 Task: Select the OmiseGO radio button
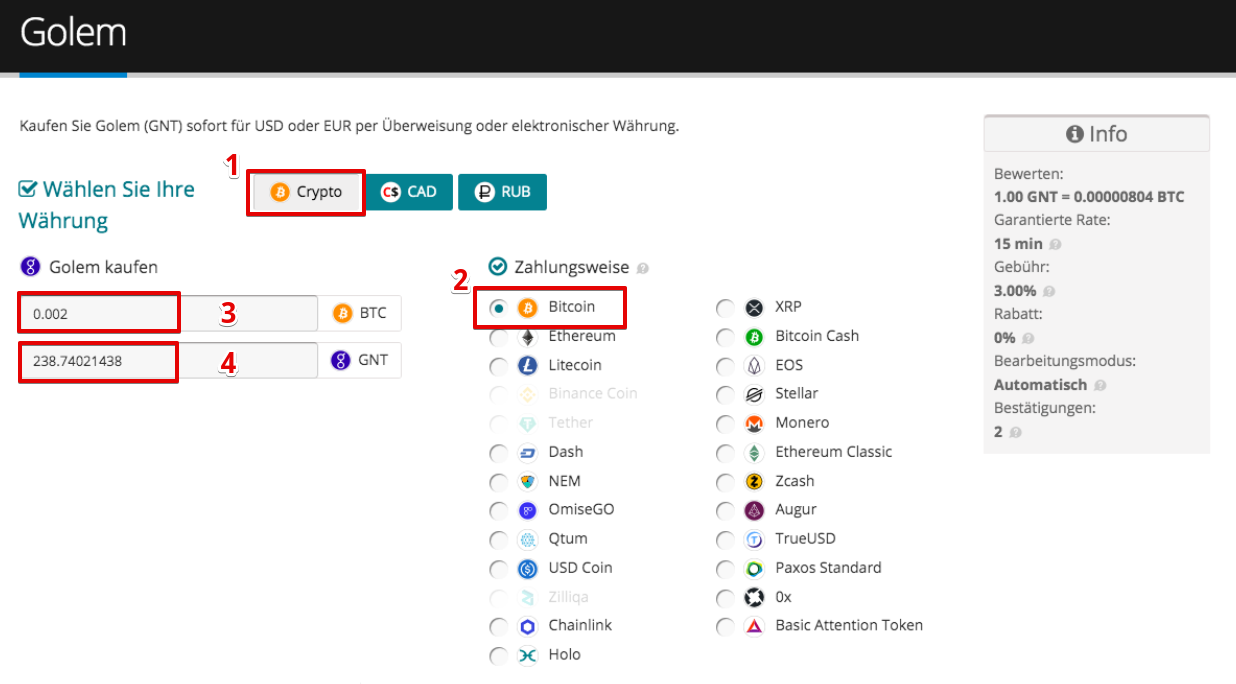(498, 511)
